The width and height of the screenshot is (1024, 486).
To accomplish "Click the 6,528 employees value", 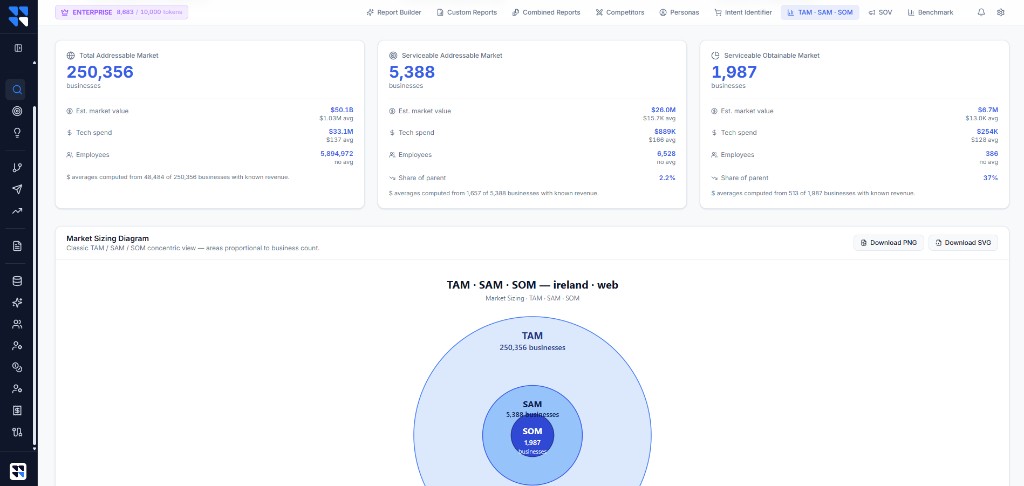I will pos(666,154).
